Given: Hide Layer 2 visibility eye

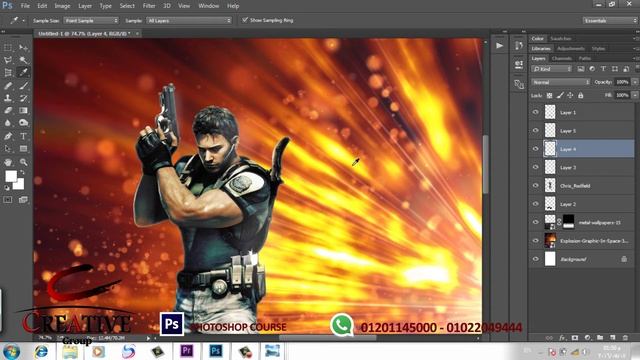Looking at the screenshot, I should 536,204.
